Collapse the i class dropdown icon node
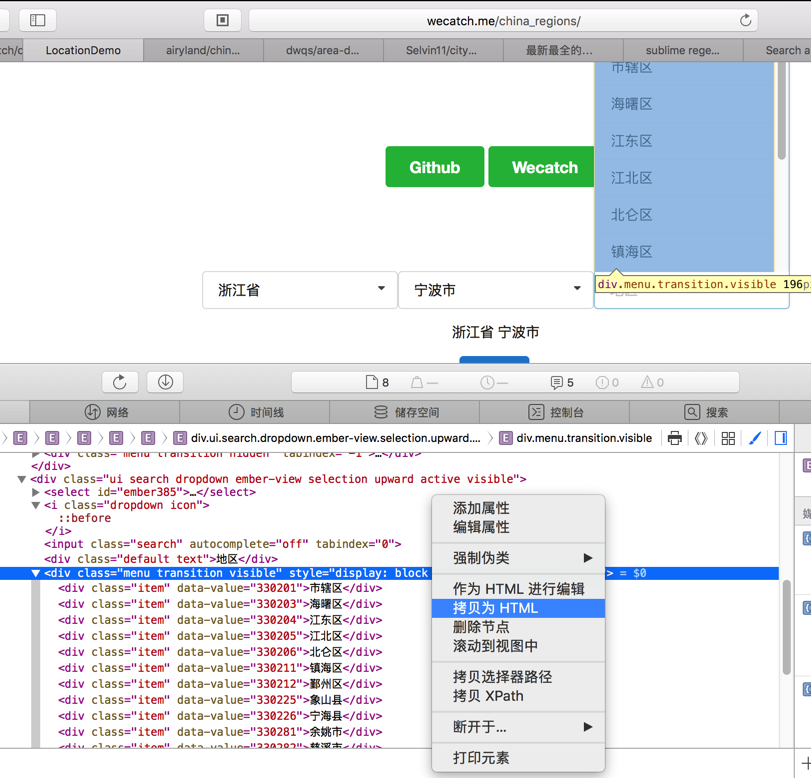811x778 pixels. 36,505
